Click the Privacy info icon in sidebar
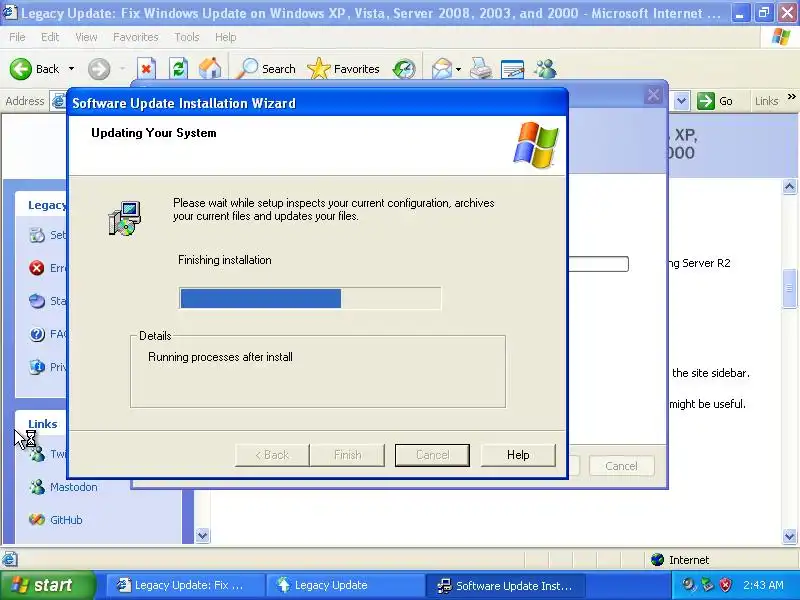The width and height of the screenshot is (800, 600). pos(37,367)
